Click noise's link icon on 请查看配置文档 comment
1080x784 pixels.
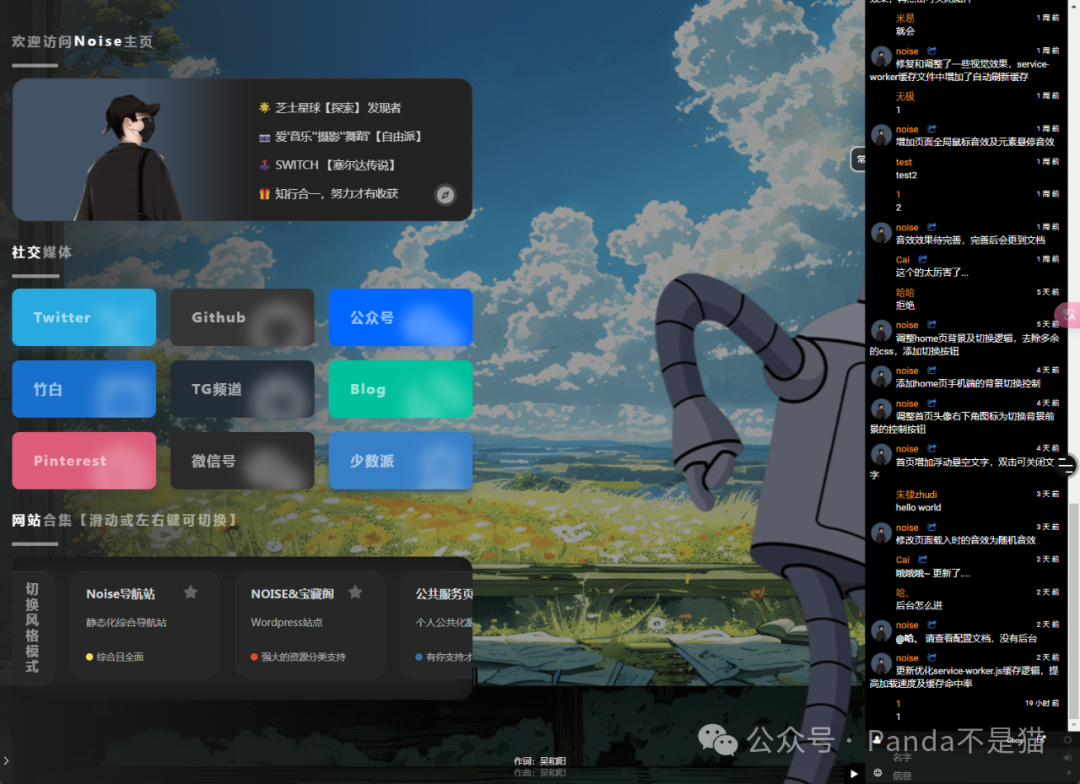pos(932,625)
